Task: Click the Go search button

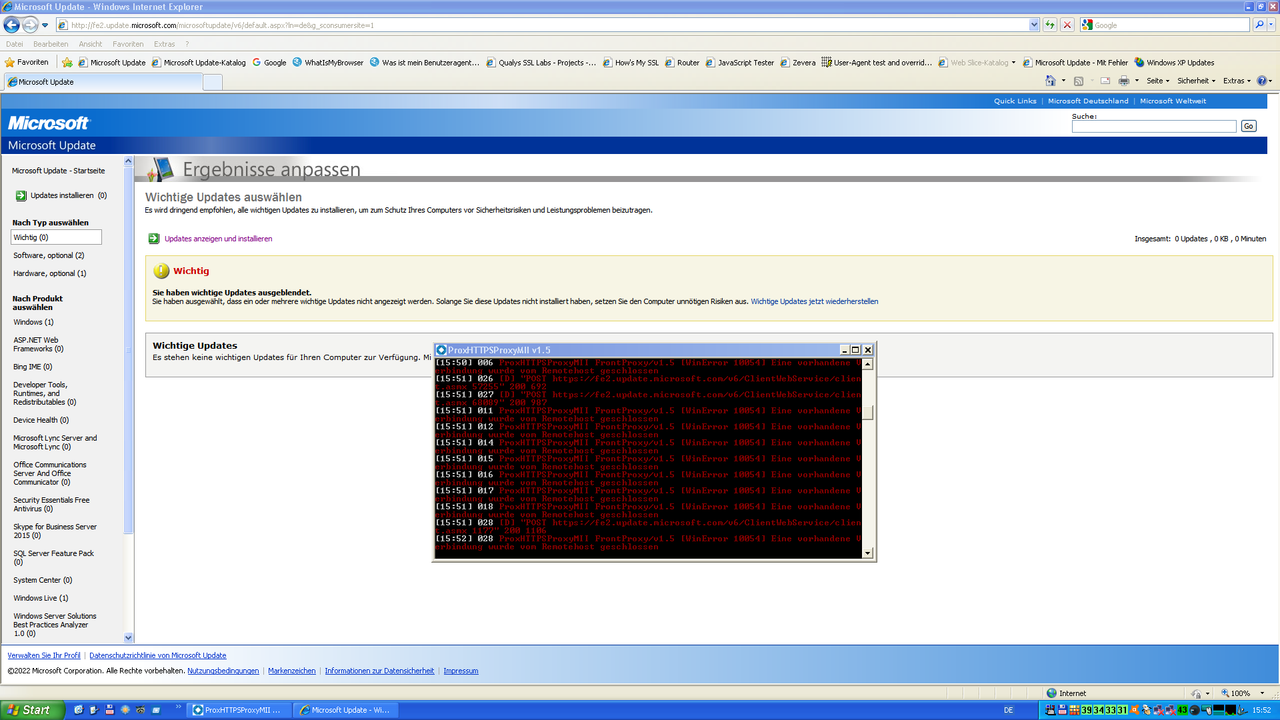Action: [1248, 126]
